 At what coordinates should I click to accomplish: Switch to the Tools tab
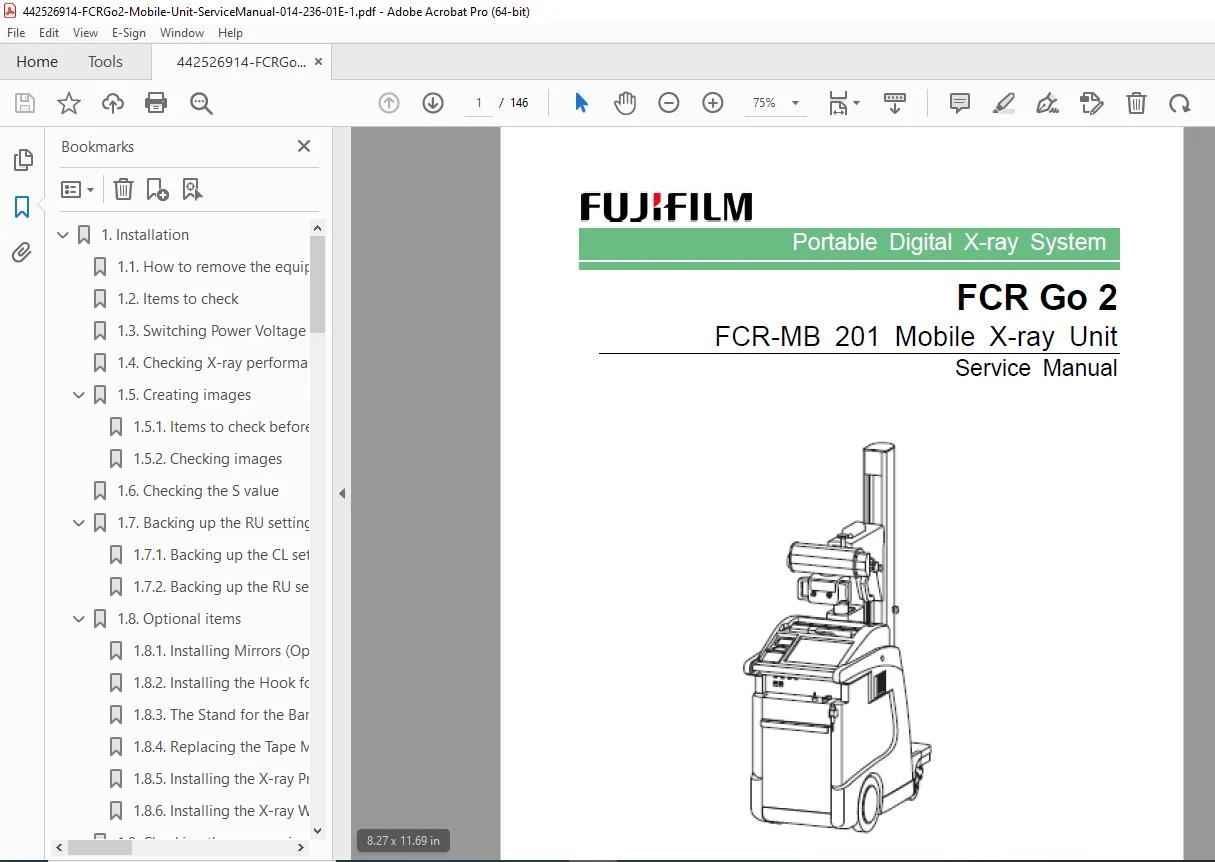[x=105, y=62]
